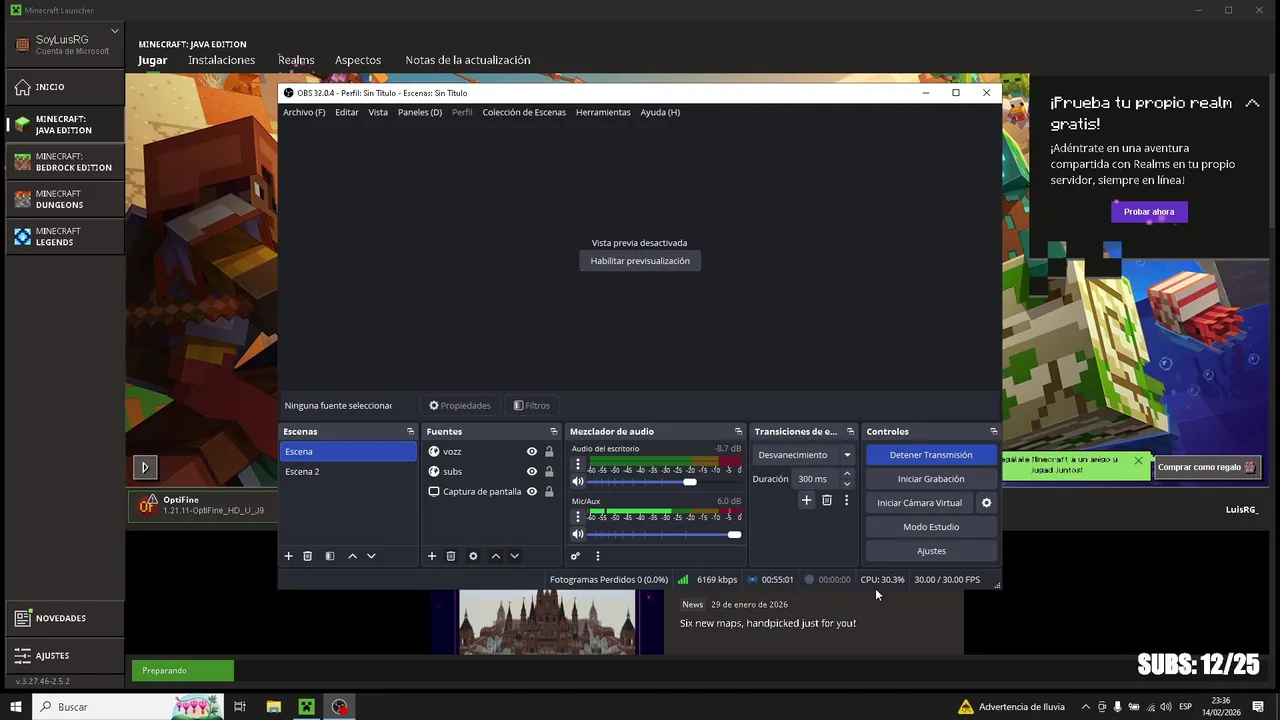Open Editar menu in OBS
Screen dimensions: 1280x720
(347, 112)
